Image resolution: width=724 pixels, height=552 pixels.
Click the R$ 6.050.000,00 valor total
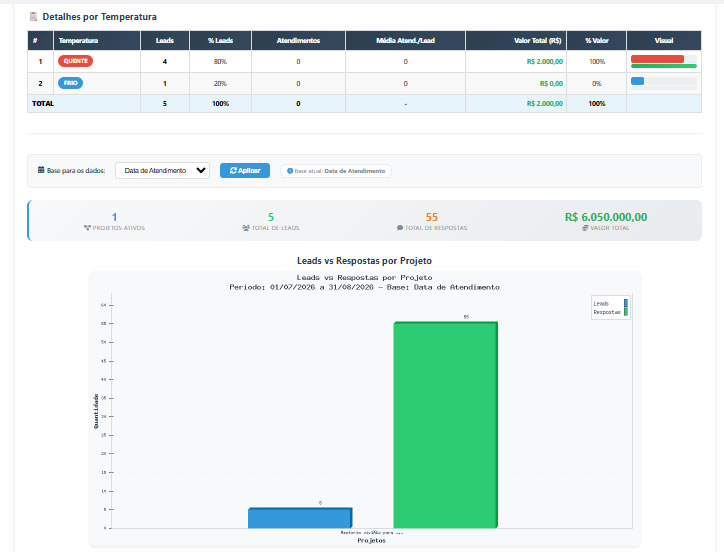pyautogui.click(x=606, y=217)
